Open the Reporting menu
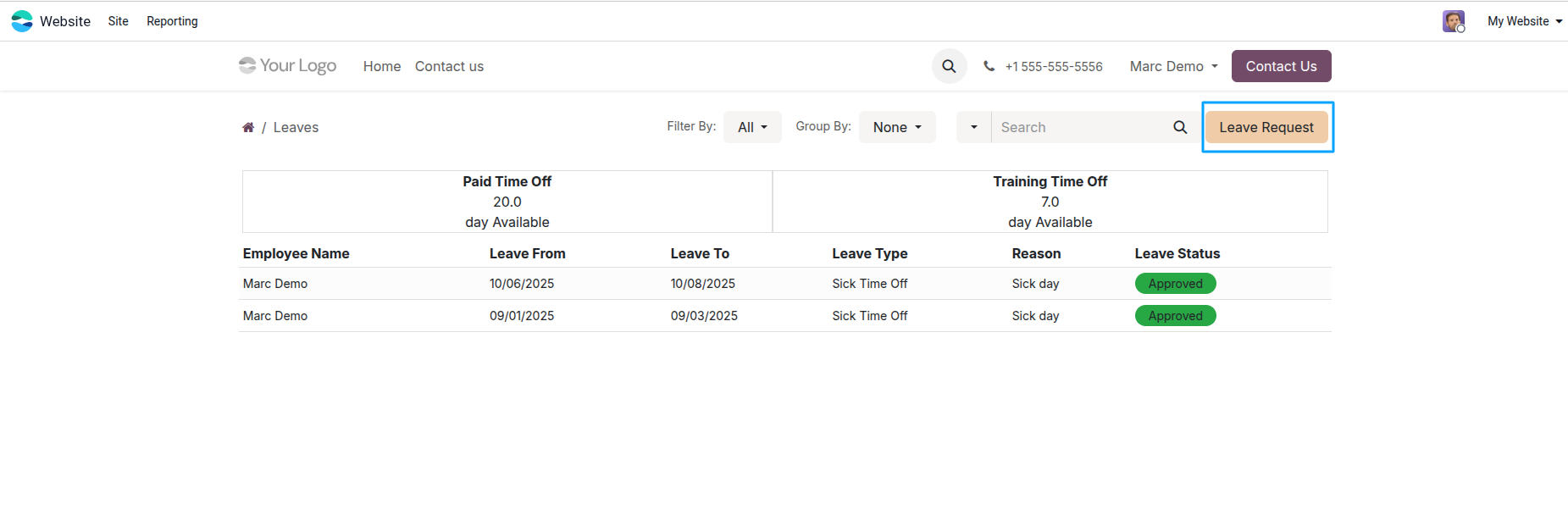Viewport: 1568px width, 515px height. coord(172,21)
